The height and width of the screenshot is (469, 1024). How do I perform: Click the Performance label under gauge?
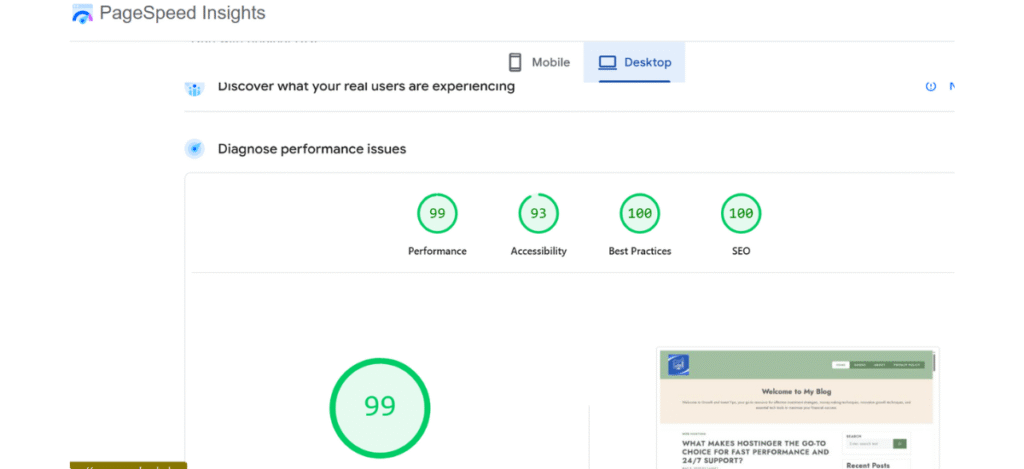(x=438, y=251)
